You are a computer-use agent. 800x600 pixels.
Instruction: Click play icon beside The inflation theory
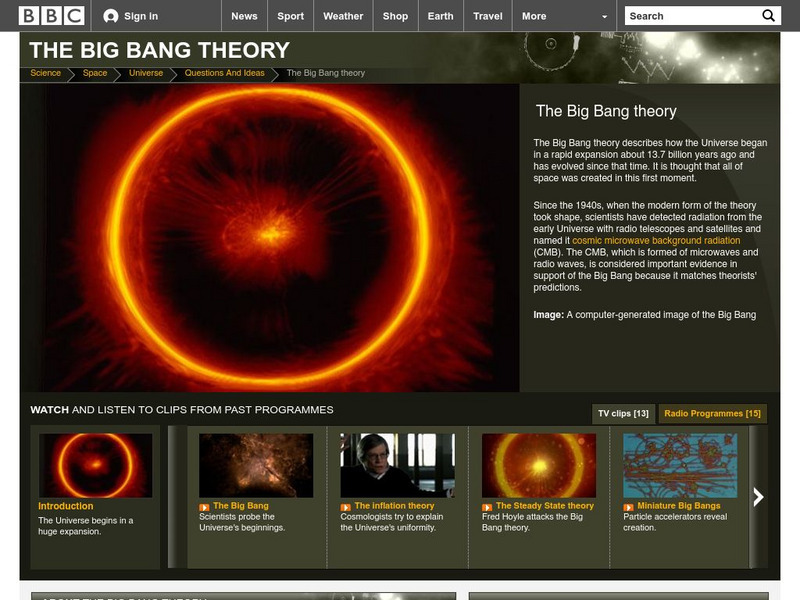pos(345,507)
